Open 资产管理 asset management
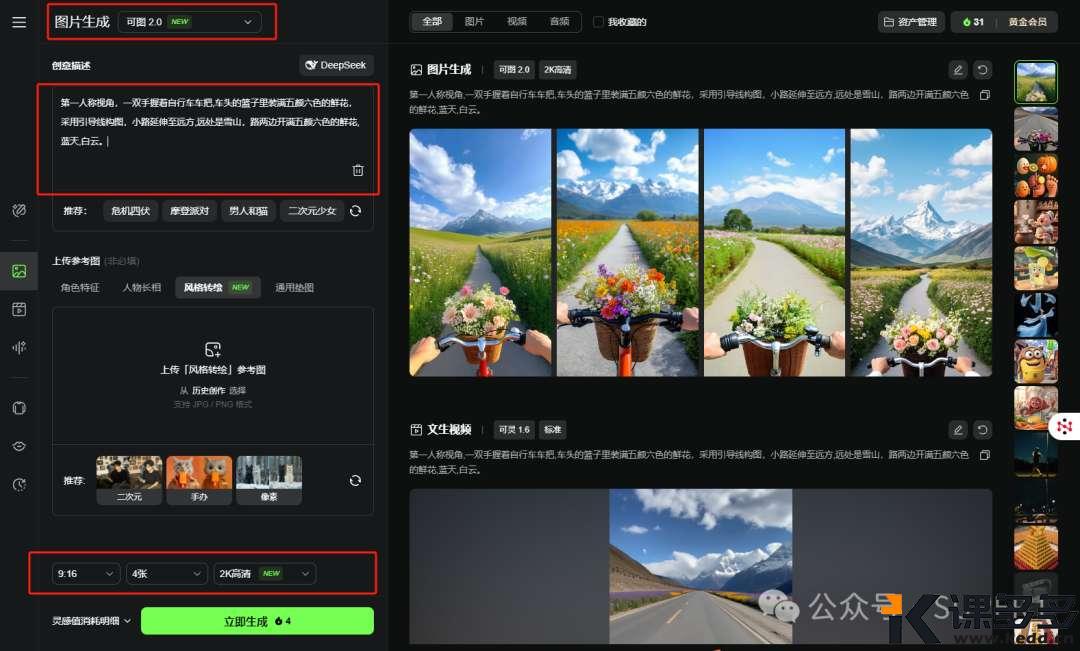This screenshot has width=1080, height=651. 909,20
